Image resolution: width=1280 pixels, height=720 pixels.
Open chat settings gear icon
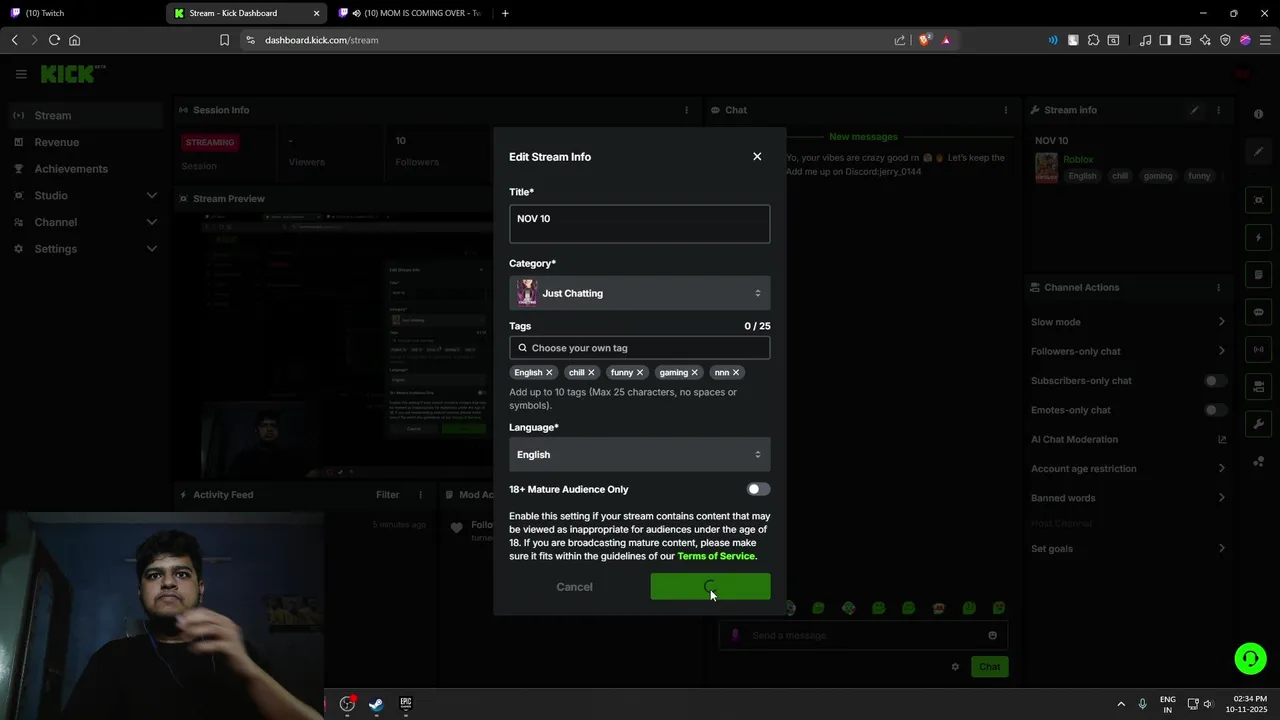[x=955, y=667]
